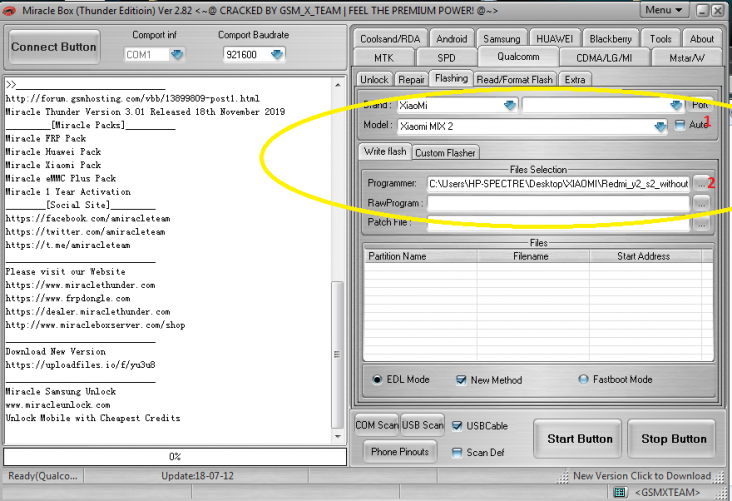
Task: Select the Flashing sub-tab
Action: 451,78
